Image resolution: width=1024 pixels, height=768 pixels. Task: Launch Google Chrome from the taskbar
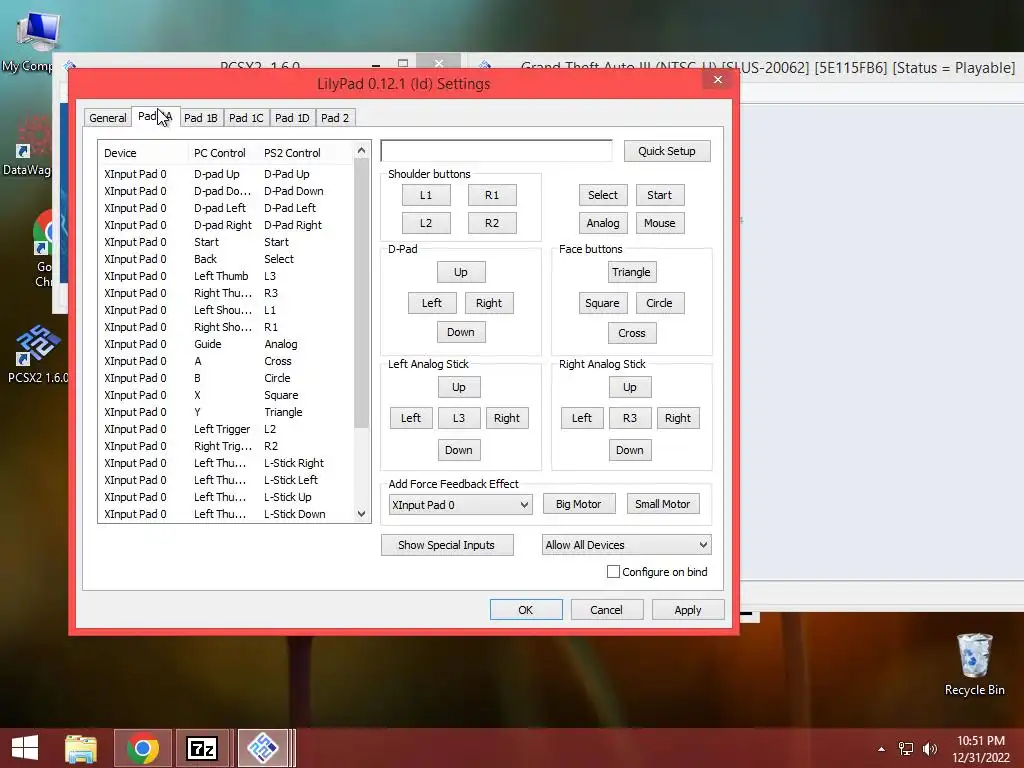[143, 748]
